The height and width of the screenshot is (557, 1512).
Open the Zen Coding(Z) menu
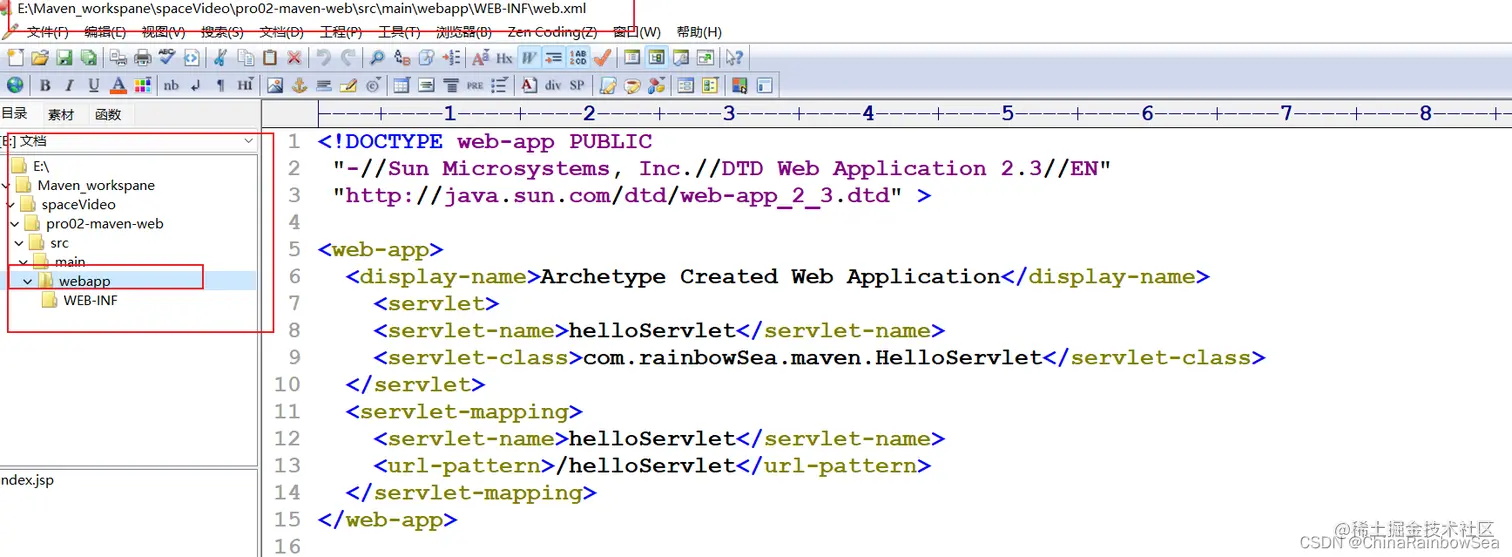click(552, 32)
